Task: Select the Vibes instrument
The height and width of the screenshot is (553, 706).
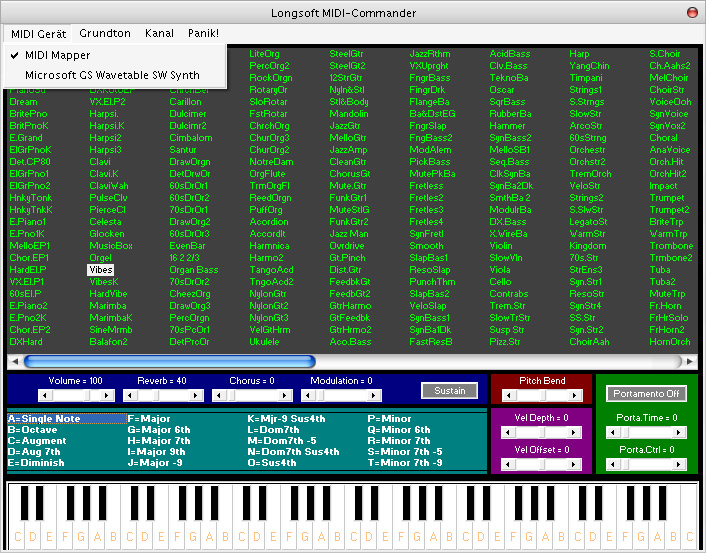Action: 100,270
